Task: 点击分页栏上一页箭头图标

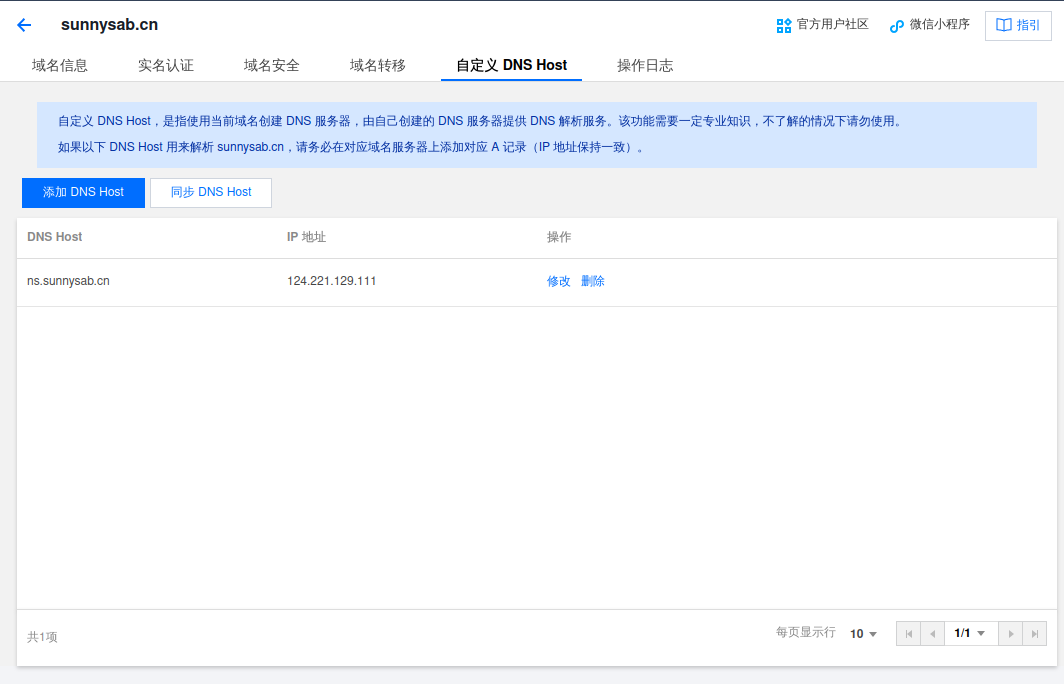Action: click(x=933, y=633)
